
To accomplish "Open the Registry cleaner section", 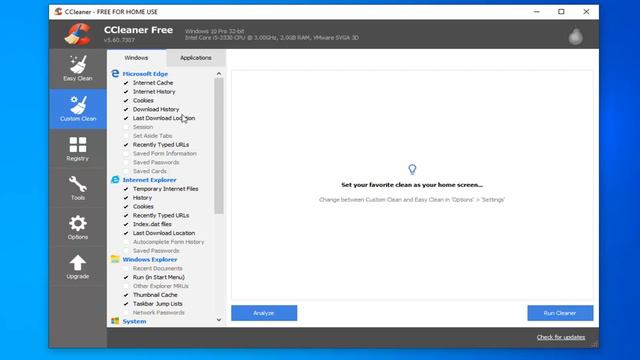I will tap(78, 149).
